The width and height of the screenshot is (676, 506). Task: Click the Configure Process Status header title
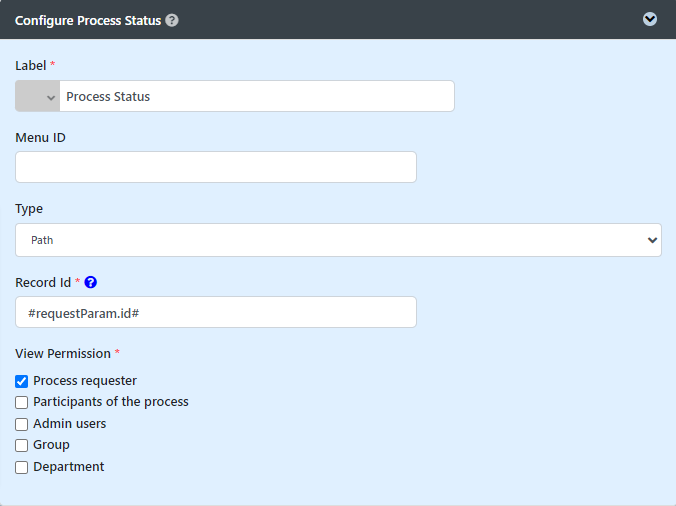point(88,20)
